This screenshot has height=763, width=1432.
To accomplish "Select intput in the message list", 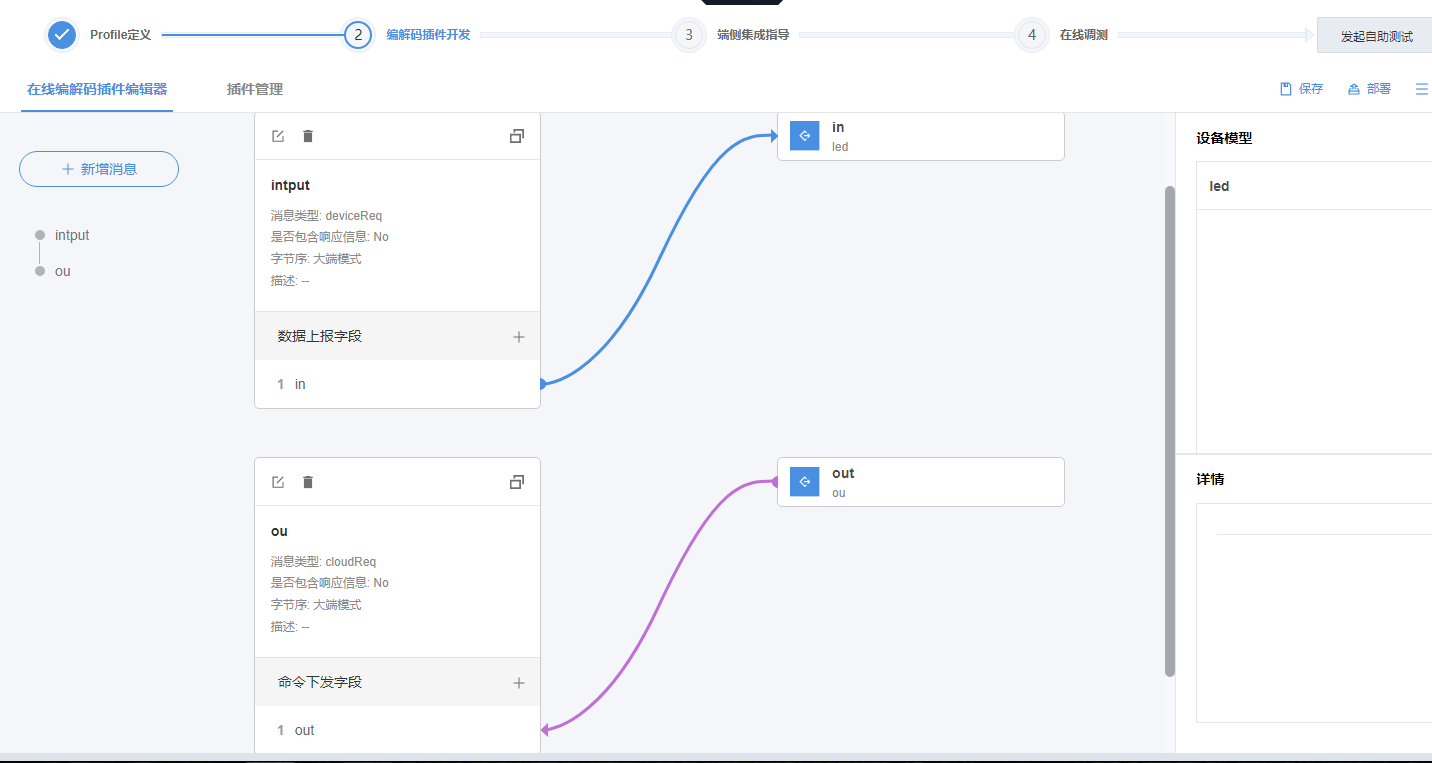I will tap(72, 235).
